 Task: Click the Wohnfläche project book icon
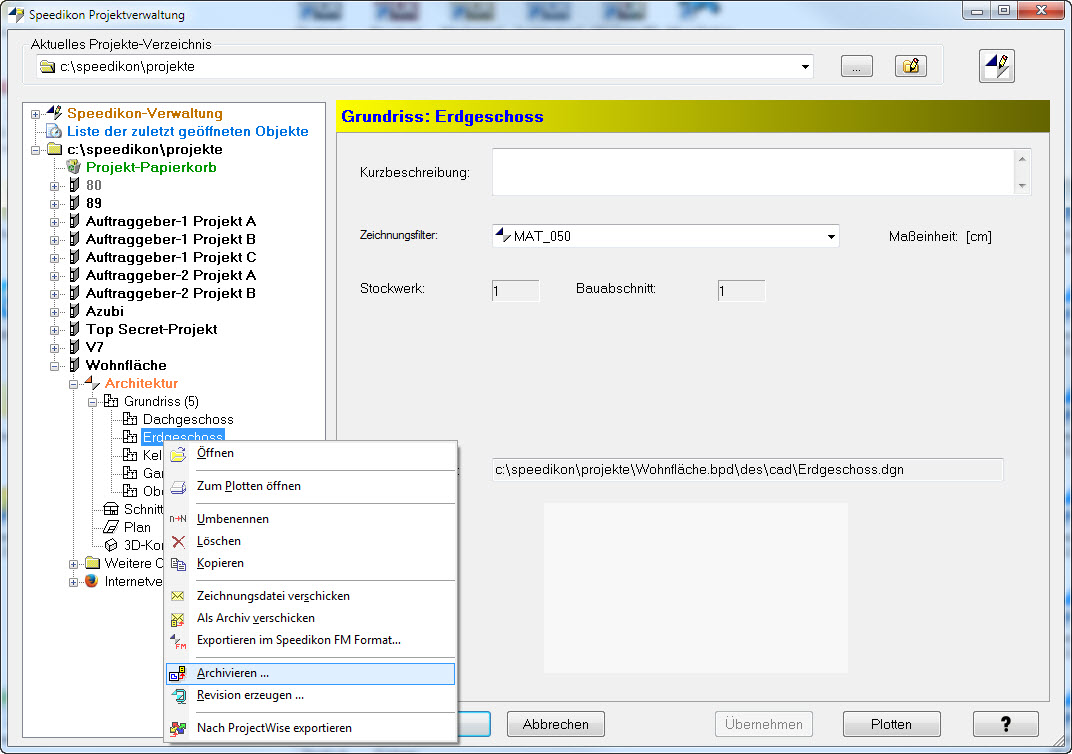[x=75, y=366]
